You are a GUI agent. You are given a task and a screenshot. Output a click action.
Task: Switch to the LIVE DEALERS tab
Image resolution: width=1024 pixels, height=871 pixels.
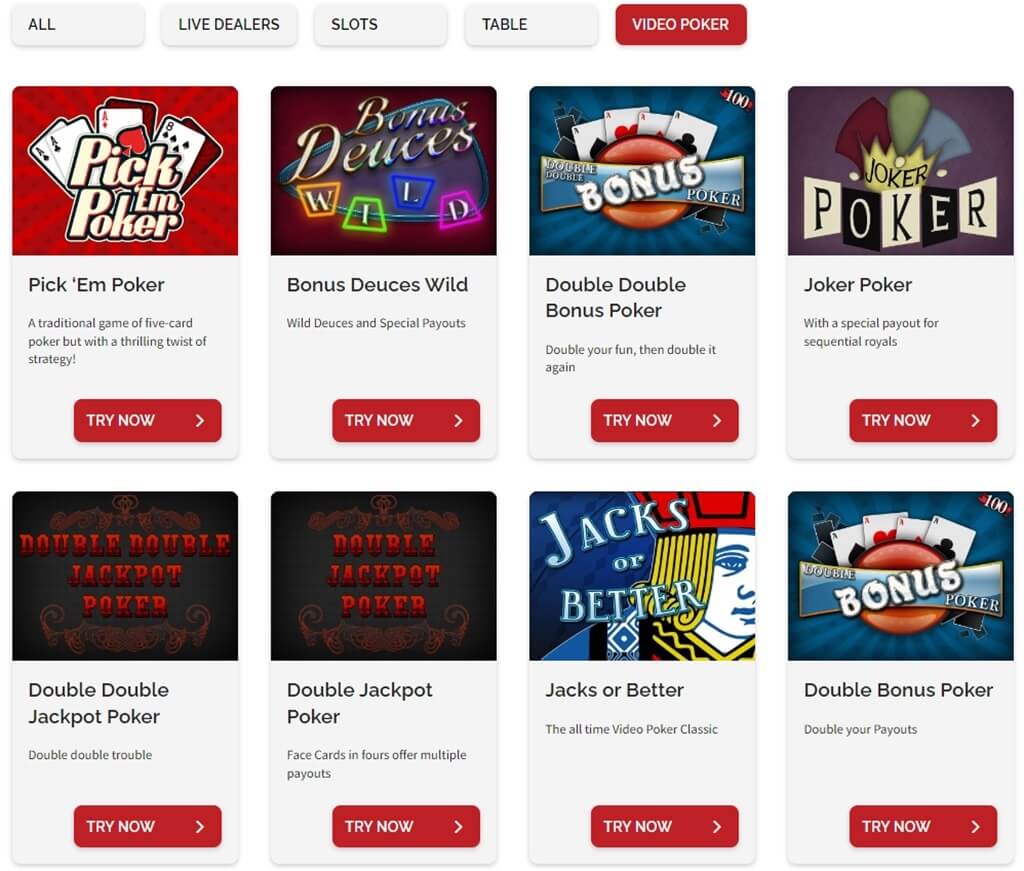pyautogui.click(x=229, y=25)
